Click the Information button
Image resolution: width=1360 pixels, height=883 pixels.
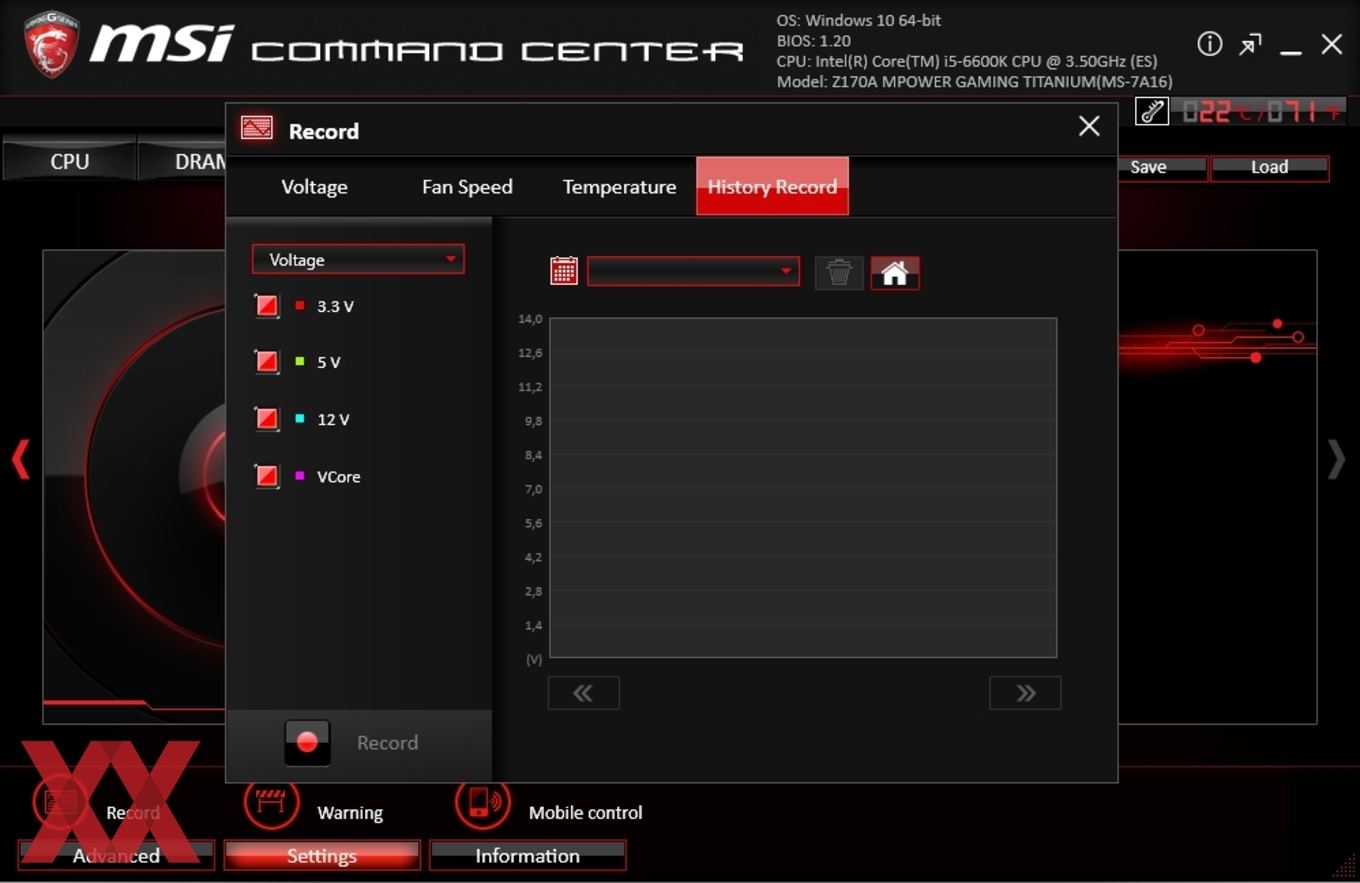527,855
